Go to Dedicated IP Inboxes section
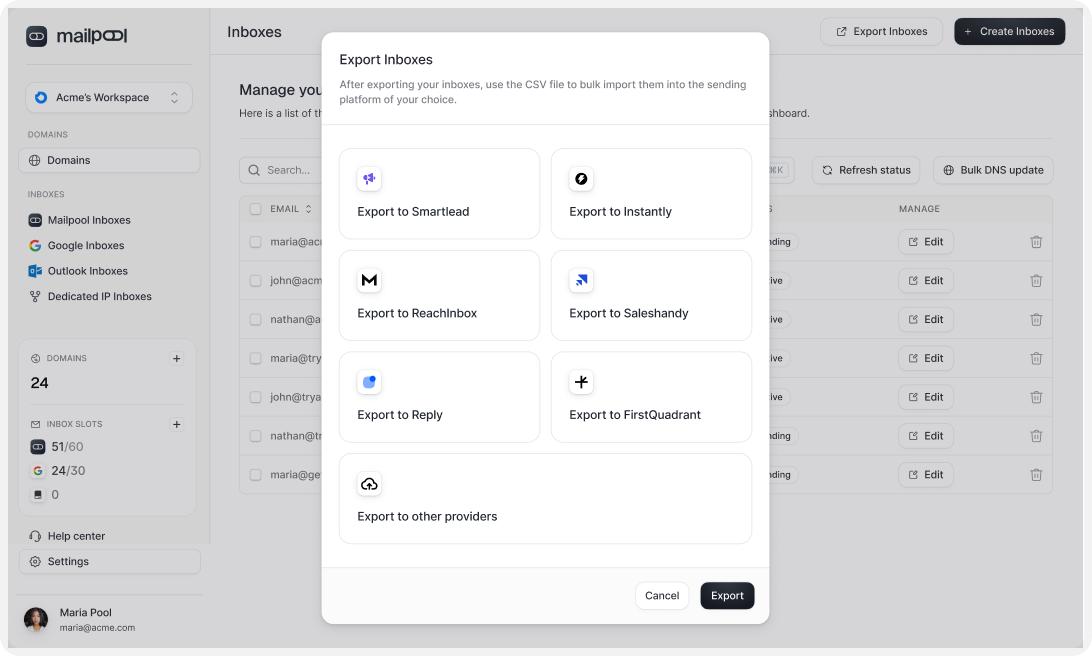Image resolution: width=1092 pixels, height=656 pixels. pos(99,297)
